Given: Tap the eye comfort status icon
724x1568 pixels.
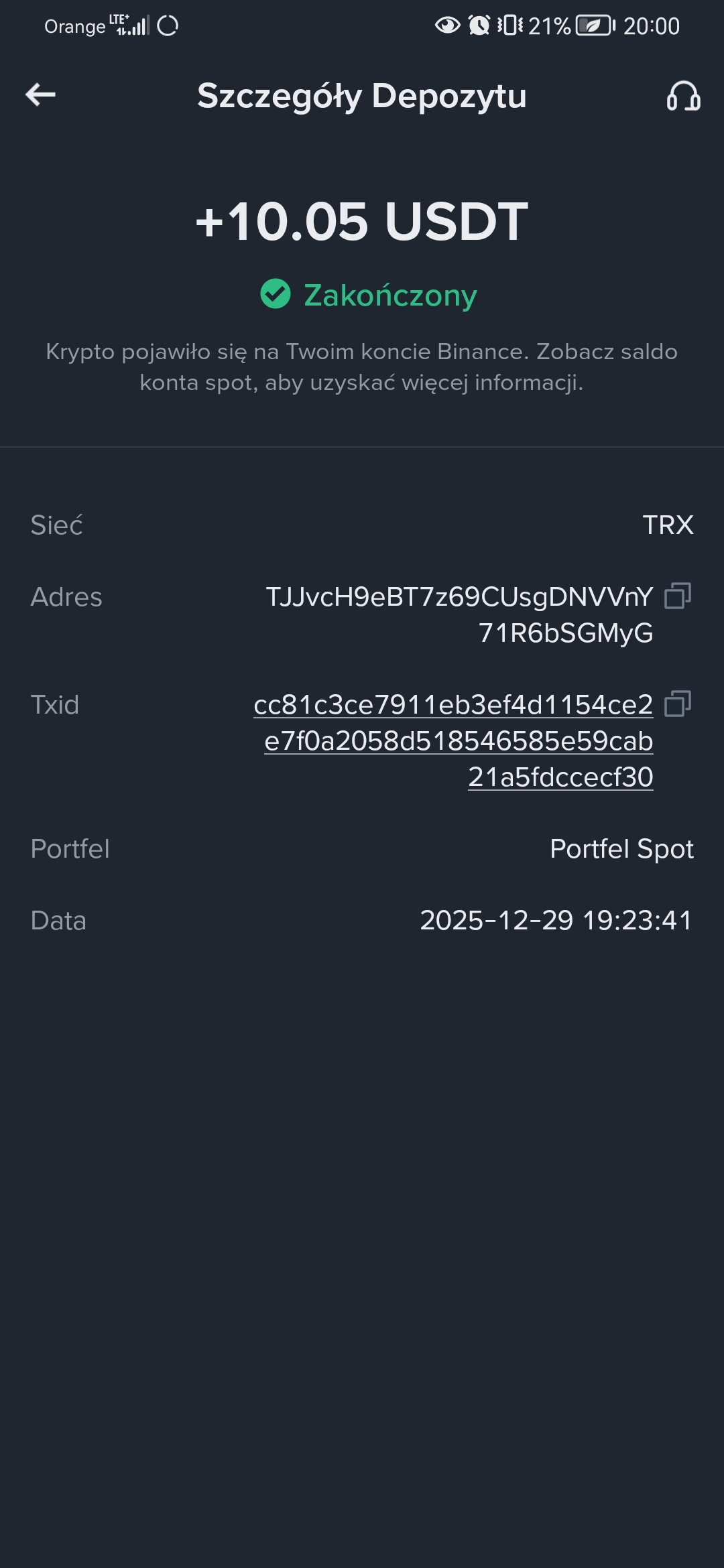Looking at the screenshot, I should tap(447, 26).
